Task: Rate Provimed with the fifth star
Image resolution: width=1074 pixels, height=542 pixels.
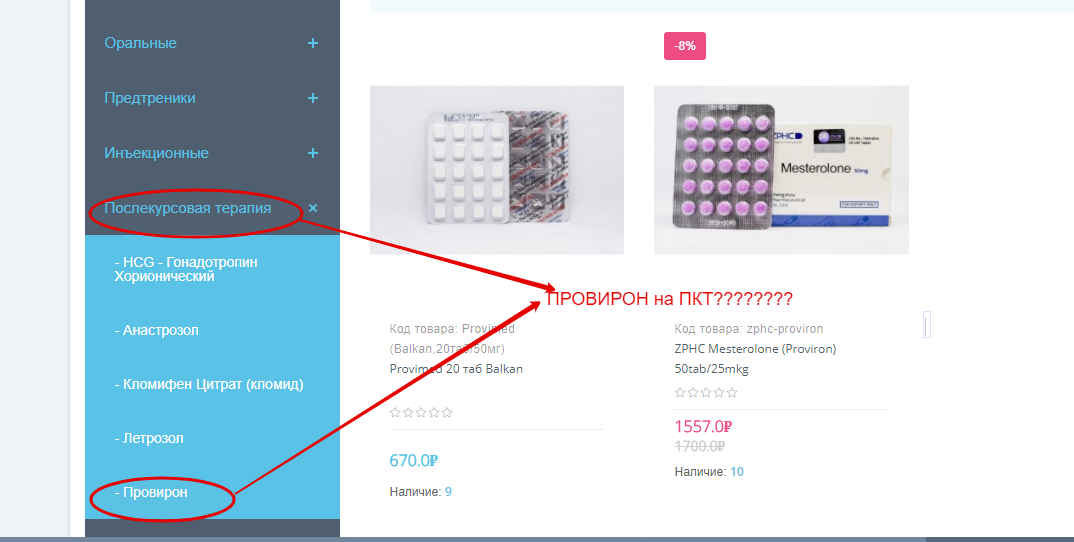Action: point(447,412)
